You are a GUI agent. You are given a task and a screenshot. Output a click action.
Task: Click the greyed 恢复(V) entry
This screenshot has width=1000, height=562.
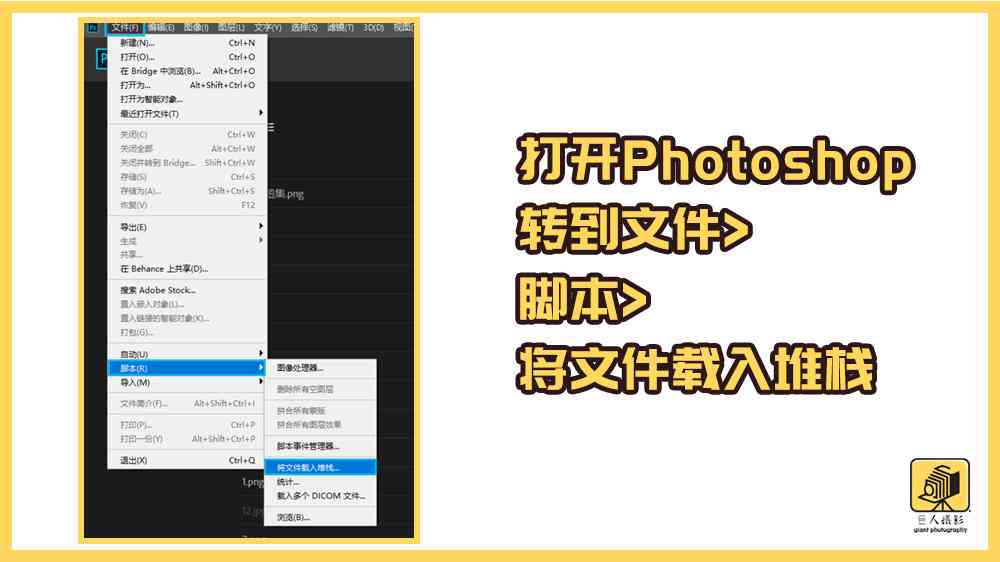pos(188,205)
